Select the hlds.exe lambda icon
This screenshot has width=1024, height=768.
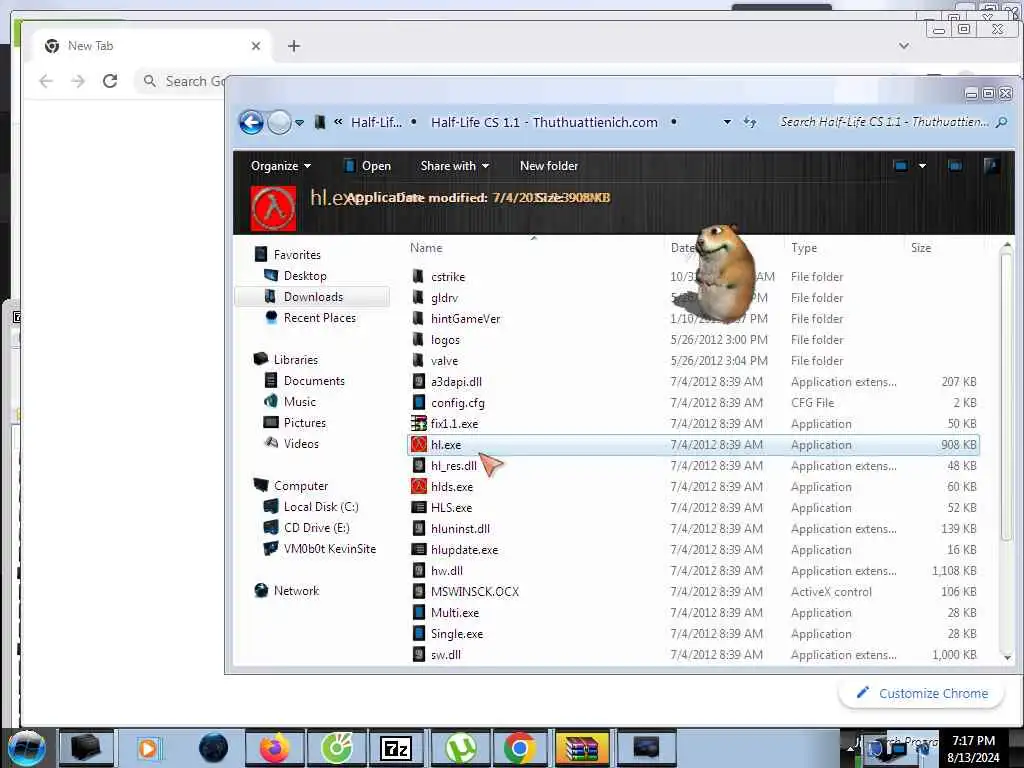click(419, 487)
